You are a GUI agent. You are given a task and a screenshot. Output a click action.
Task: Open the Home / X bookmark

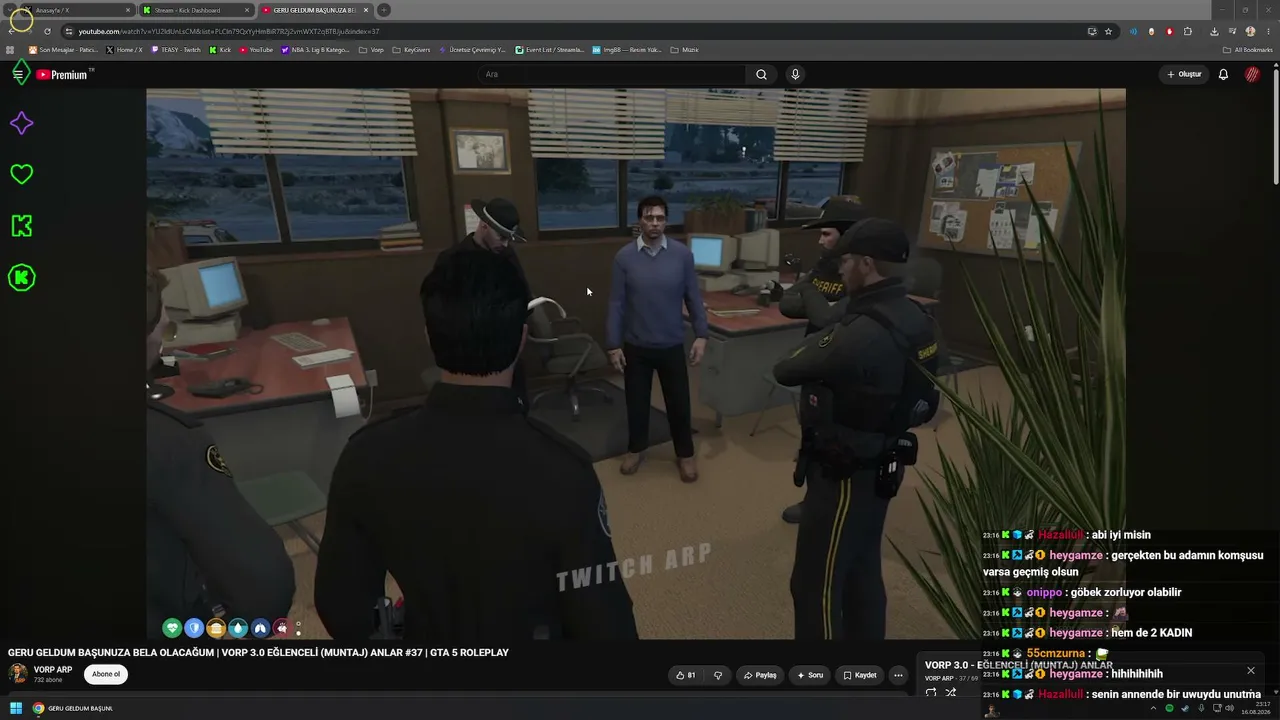point(124,50)
